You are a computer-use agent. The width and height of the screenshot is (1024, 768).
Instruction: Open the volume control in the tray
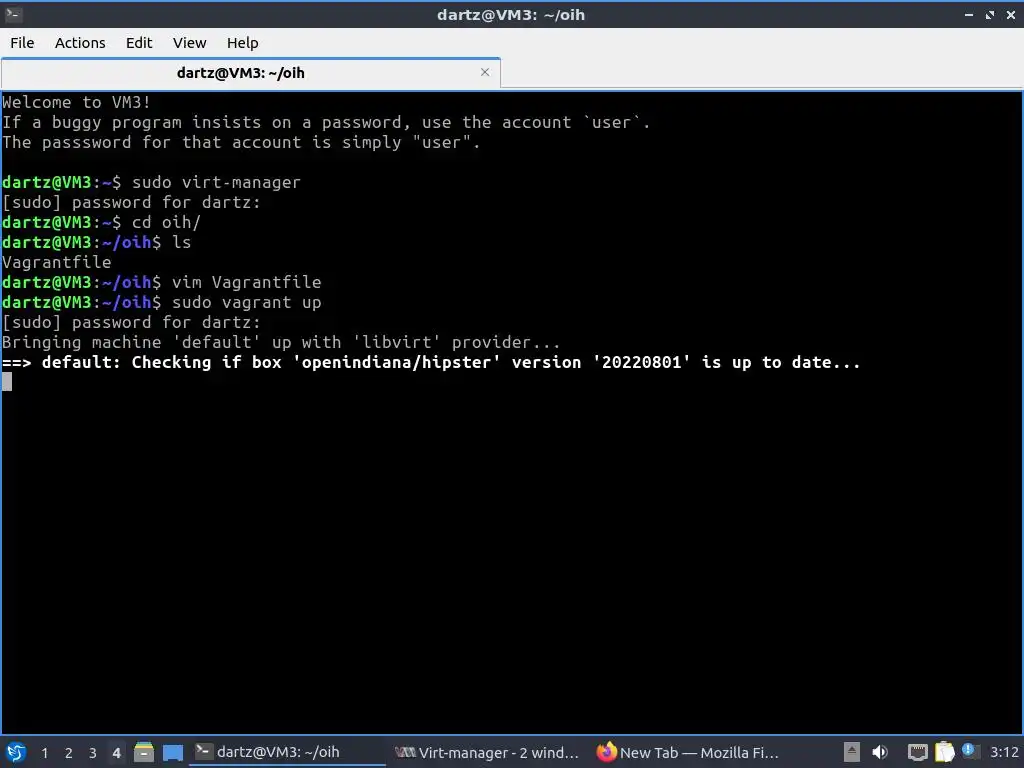880,752
